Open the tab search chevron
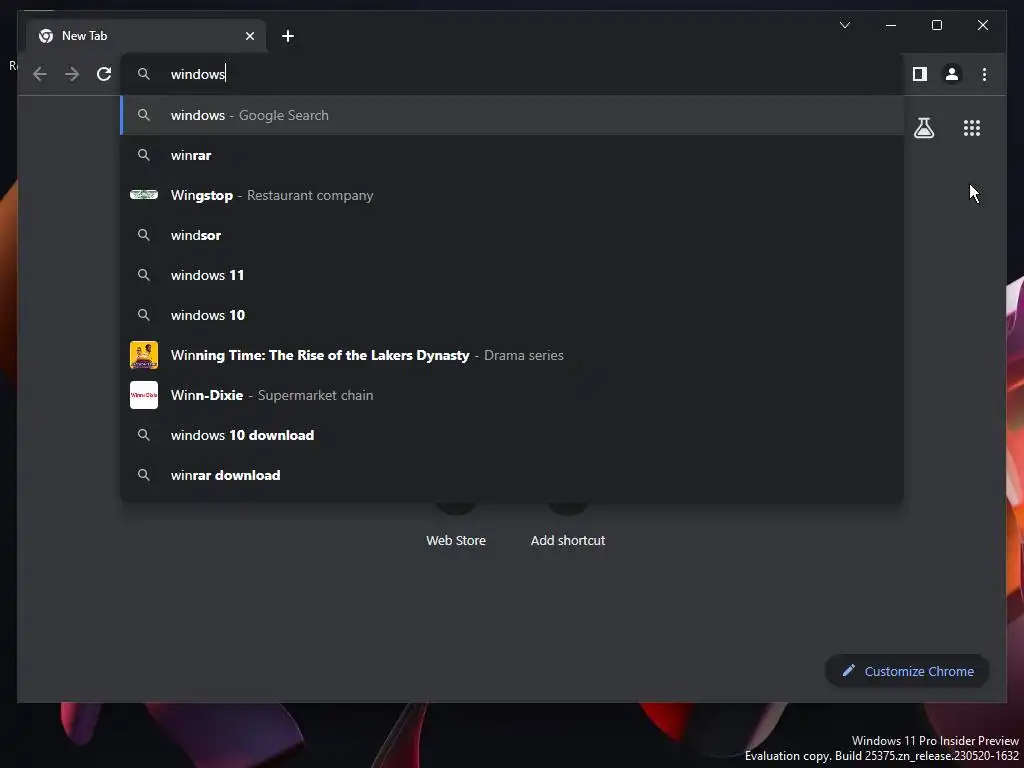This screenshot has width=1024, height=768. (845, 25)
